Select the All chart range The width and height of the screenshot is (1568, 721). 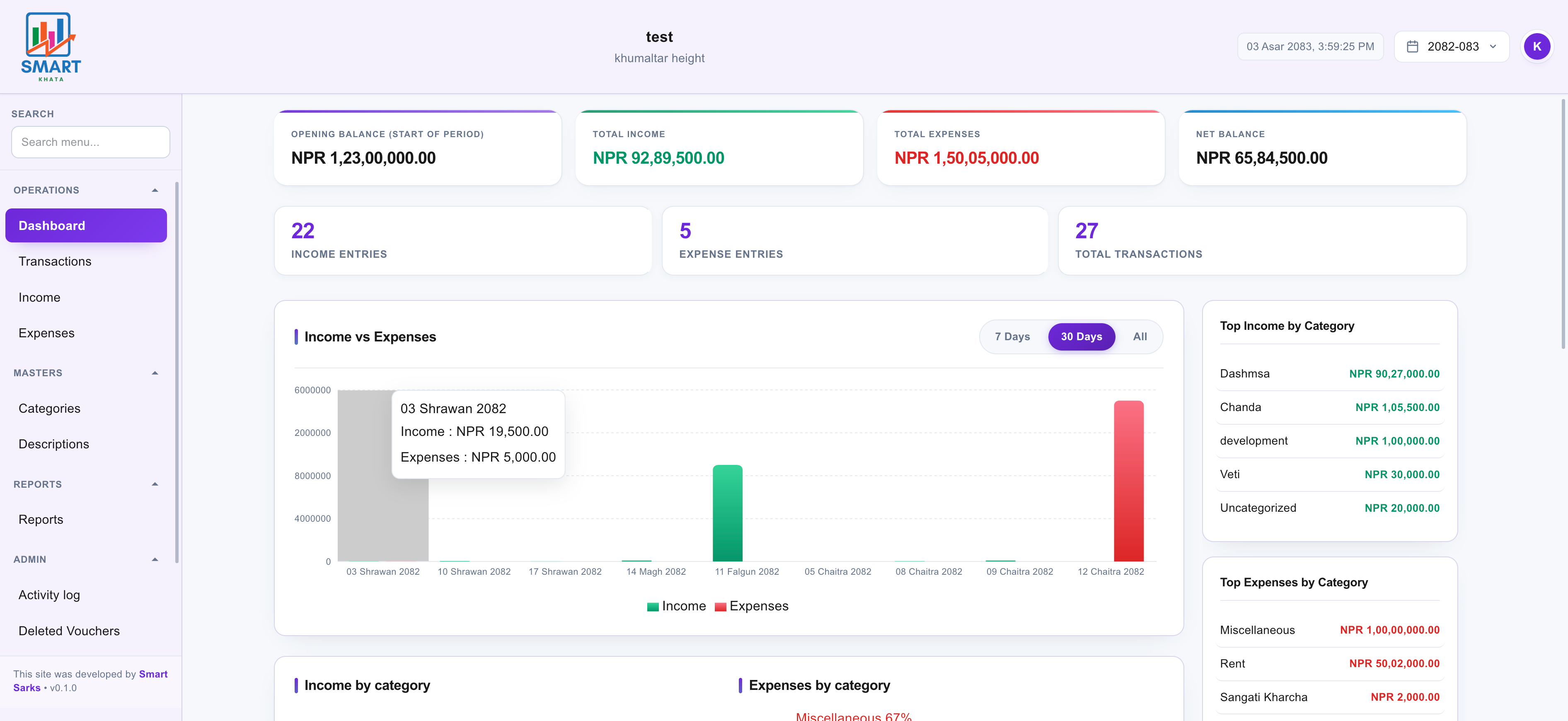coord(1140,336)
